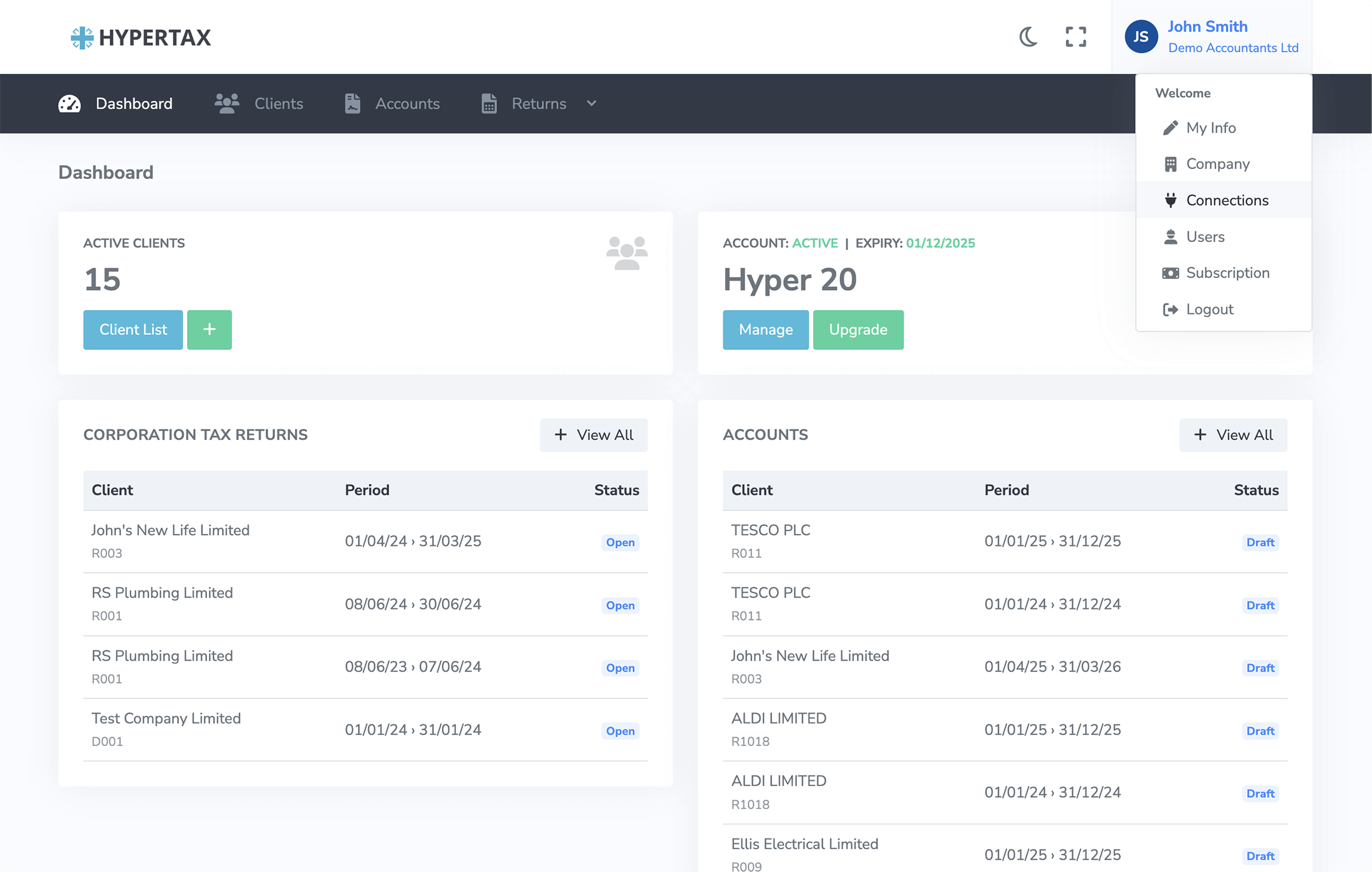Click the John Smith user name dropdown

click(x=1207, y=27)
